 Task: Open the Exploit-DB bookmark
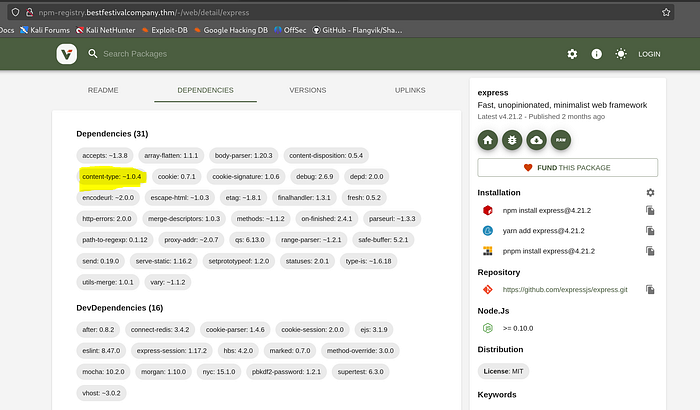tap(165, 30)
